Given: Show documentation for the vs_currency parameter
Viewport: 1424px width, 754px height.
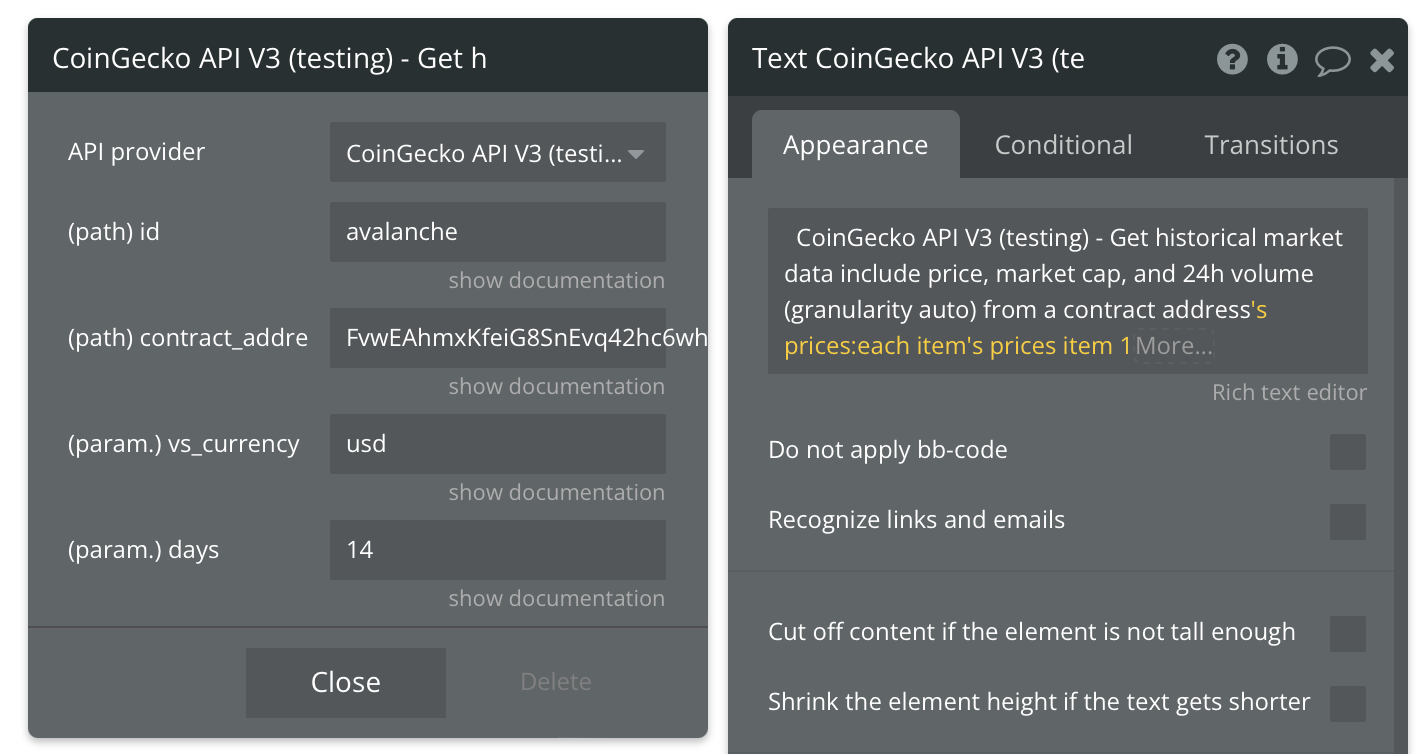Looking at the screenshot, I should click(x=556, y=493).
